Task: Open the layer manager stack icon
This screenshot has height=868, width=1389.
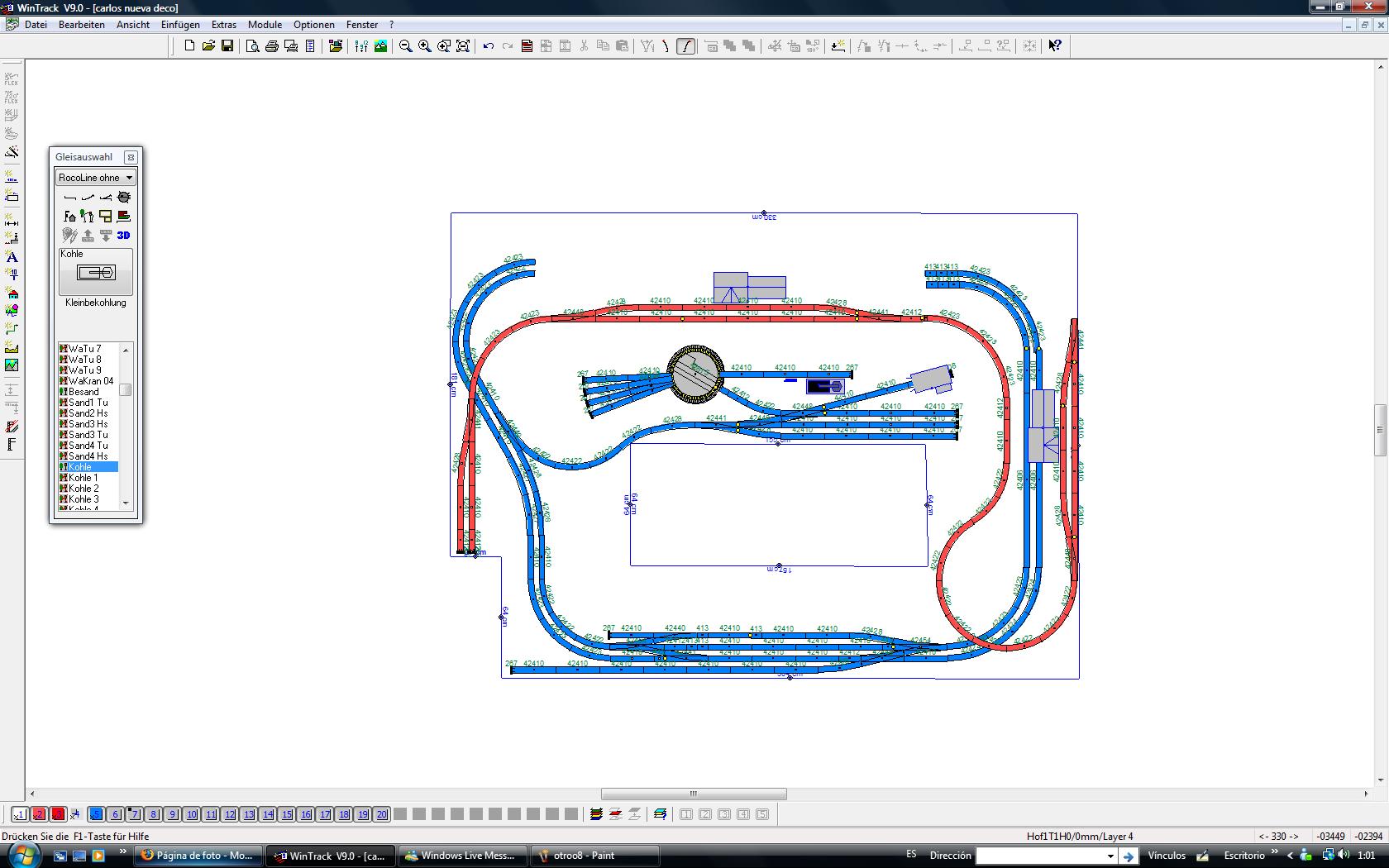Action: pos(596,814)
